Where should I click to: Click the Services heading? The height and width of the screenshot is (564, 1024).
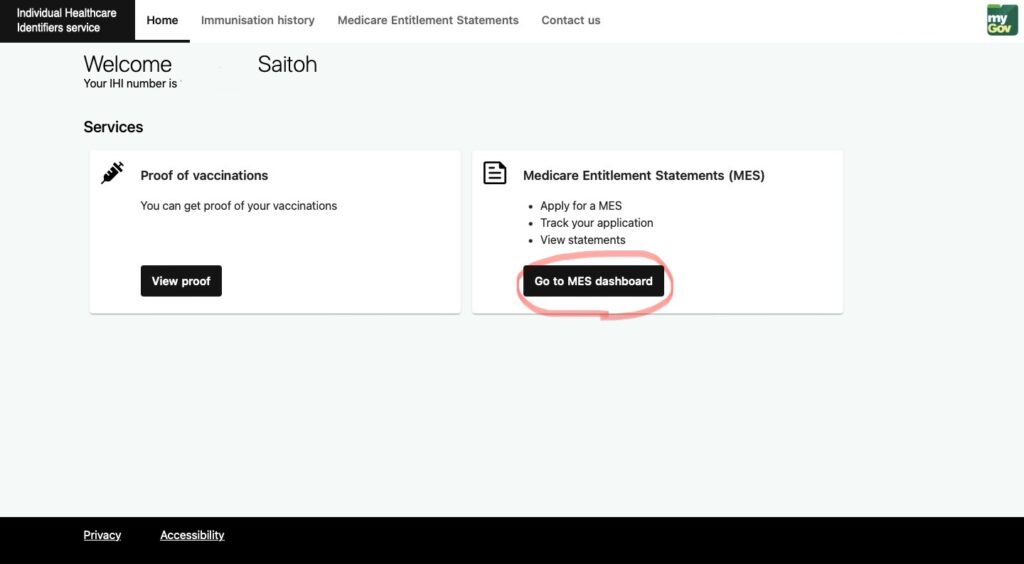(113, 127)
